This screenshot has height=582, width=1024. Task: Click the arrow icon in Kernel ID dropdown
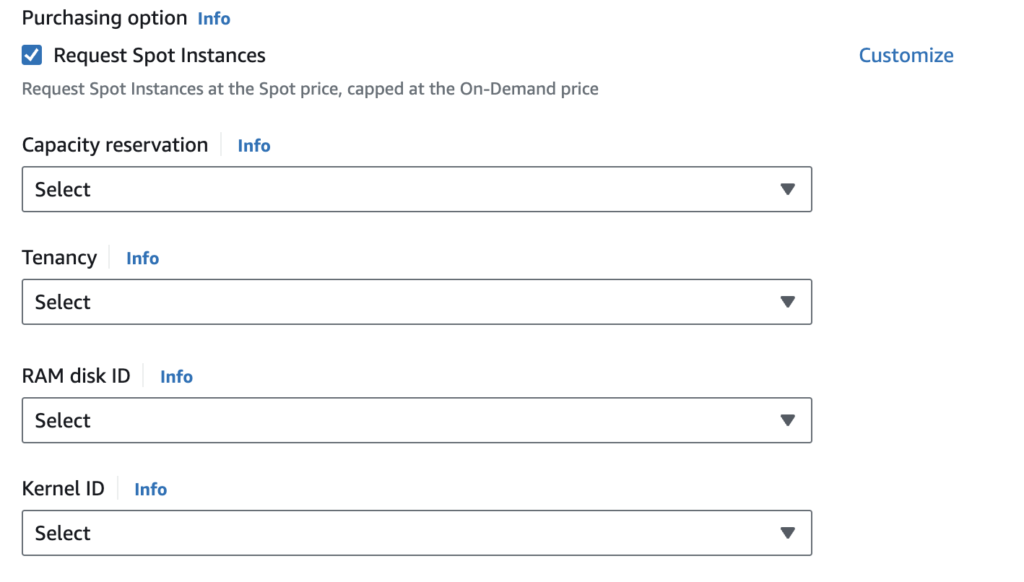(x=787, y=533)
